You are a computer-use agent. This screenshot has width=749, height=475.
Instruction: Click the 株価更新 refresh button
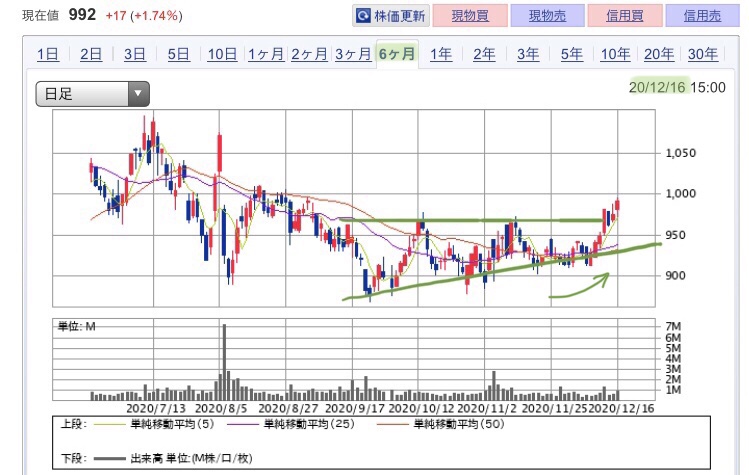click(x=391, y=16)
